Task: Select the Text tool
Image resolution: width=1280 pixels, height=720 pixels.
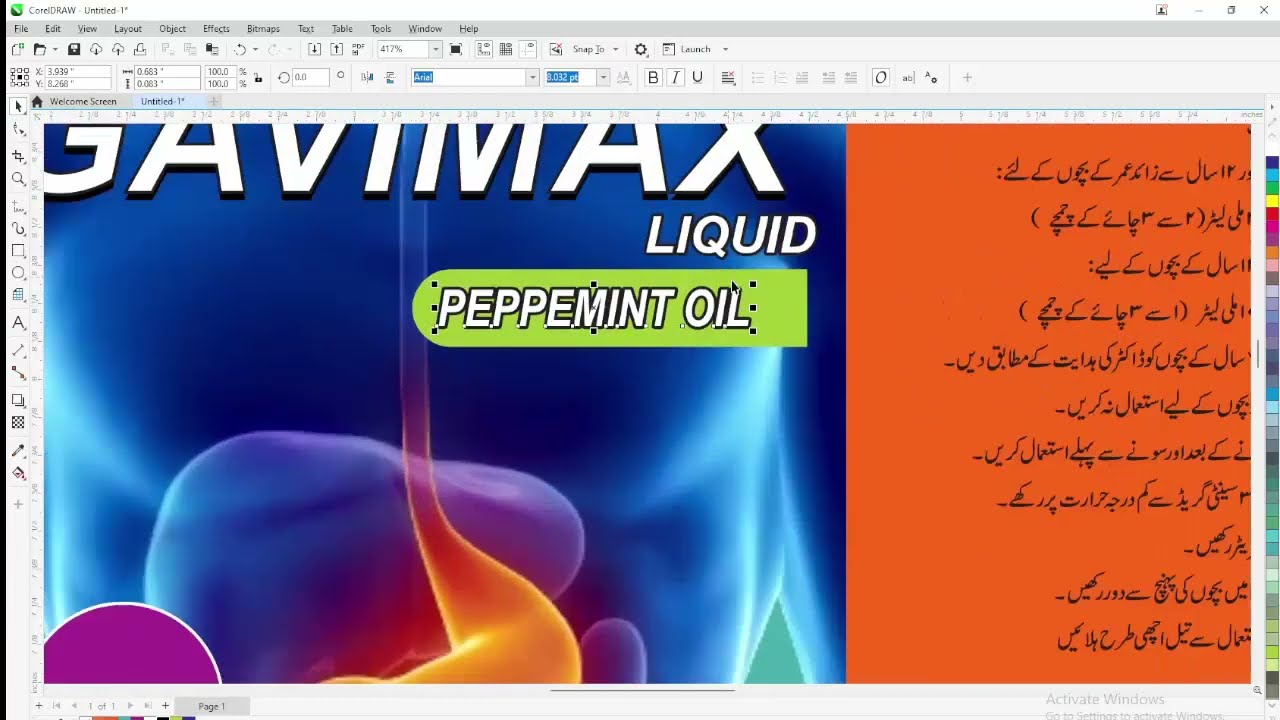Action: pos(18,323)
